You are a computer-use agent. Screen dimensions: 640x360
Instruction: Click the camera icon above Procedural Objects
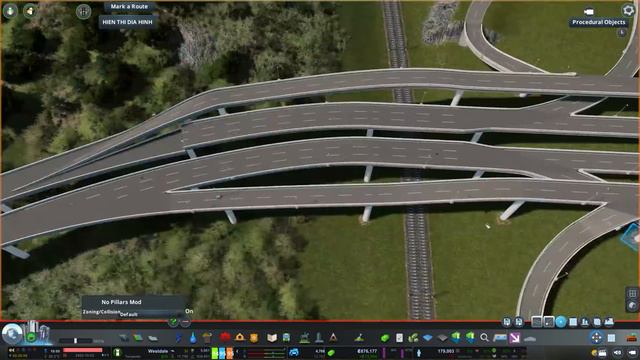coord(589,11)
